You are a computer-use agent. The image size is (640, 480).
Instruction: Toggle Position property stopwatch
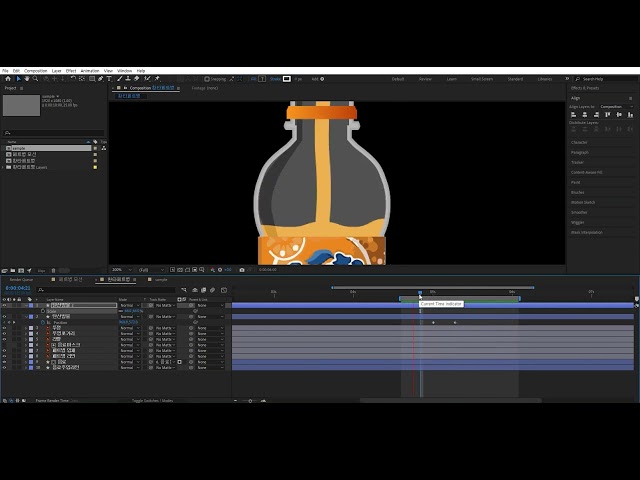point(43,322)
